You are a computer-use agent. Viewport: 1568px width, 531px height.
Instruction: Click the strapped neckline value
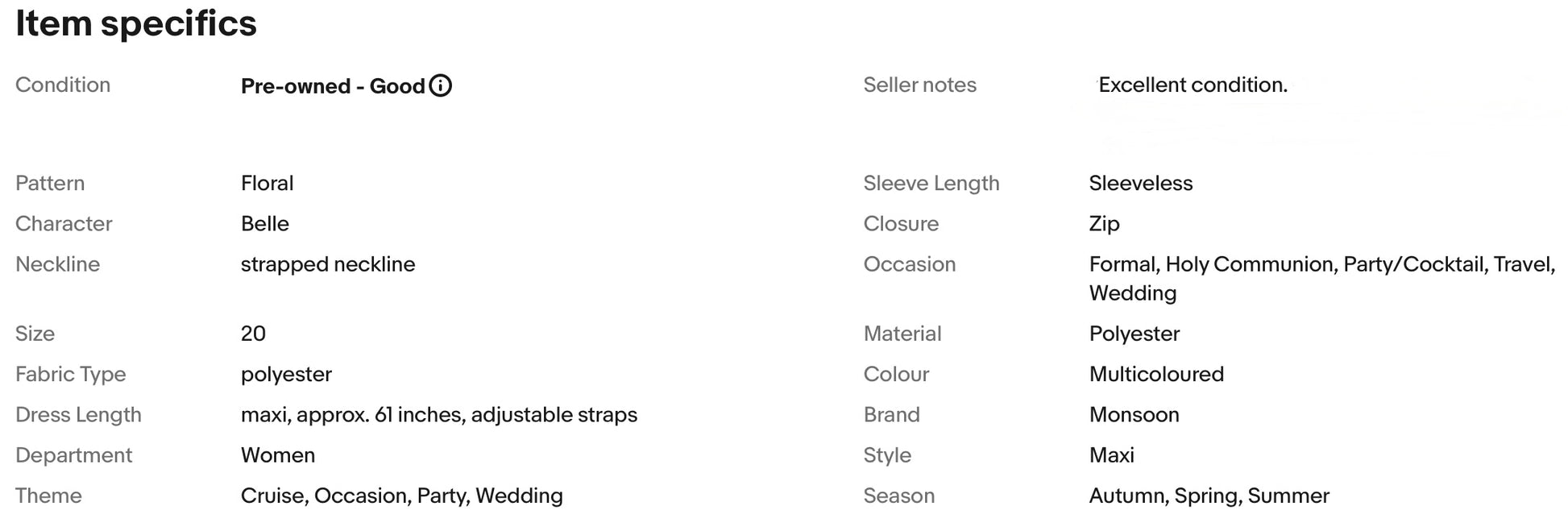(x=328, y=264)
